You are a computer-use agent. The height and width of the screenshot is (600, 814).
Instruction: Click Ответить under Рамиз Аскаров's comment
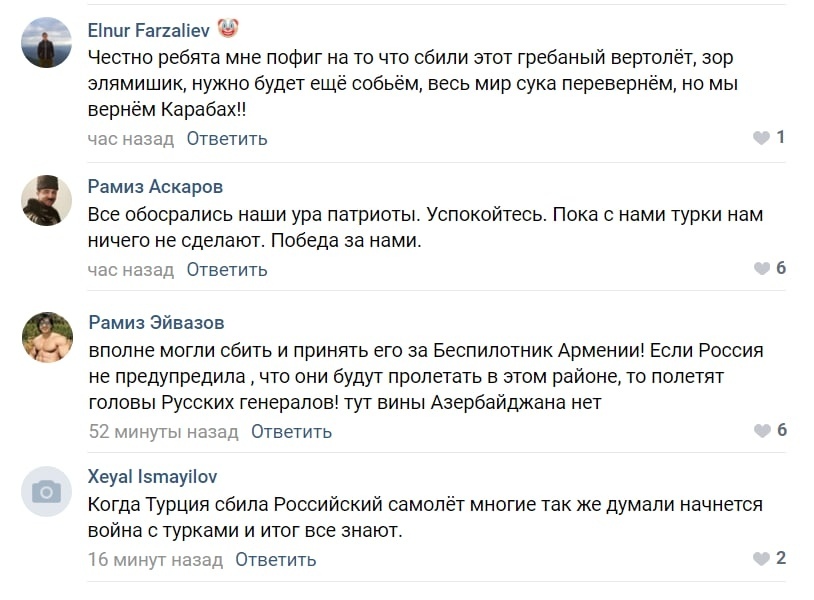[227, 269]
